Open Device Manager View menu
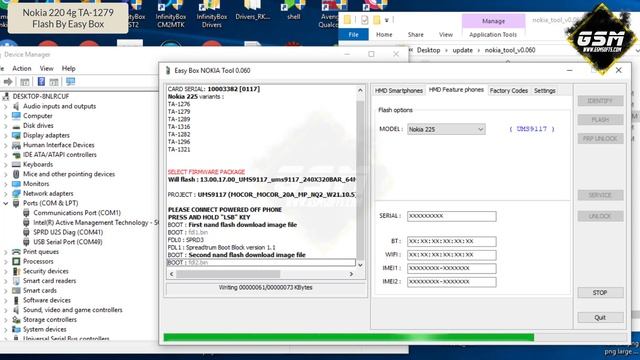 click(x=47, y=69)
